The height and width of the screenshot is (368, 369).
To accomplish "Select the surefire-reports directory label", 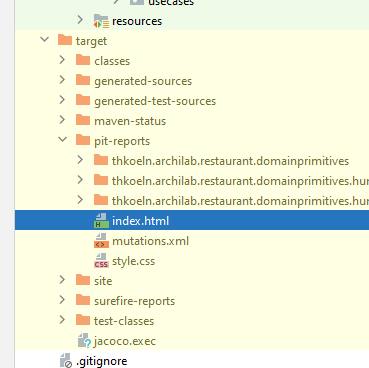I will [x=134, y=301].
